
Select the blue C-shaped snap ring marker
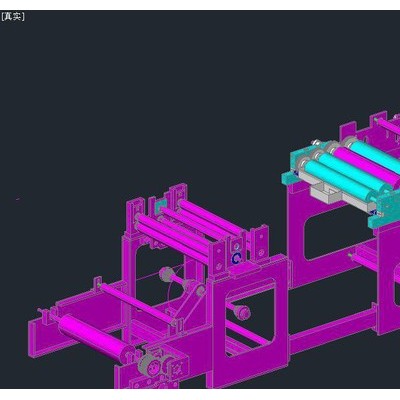click(236, 258)
